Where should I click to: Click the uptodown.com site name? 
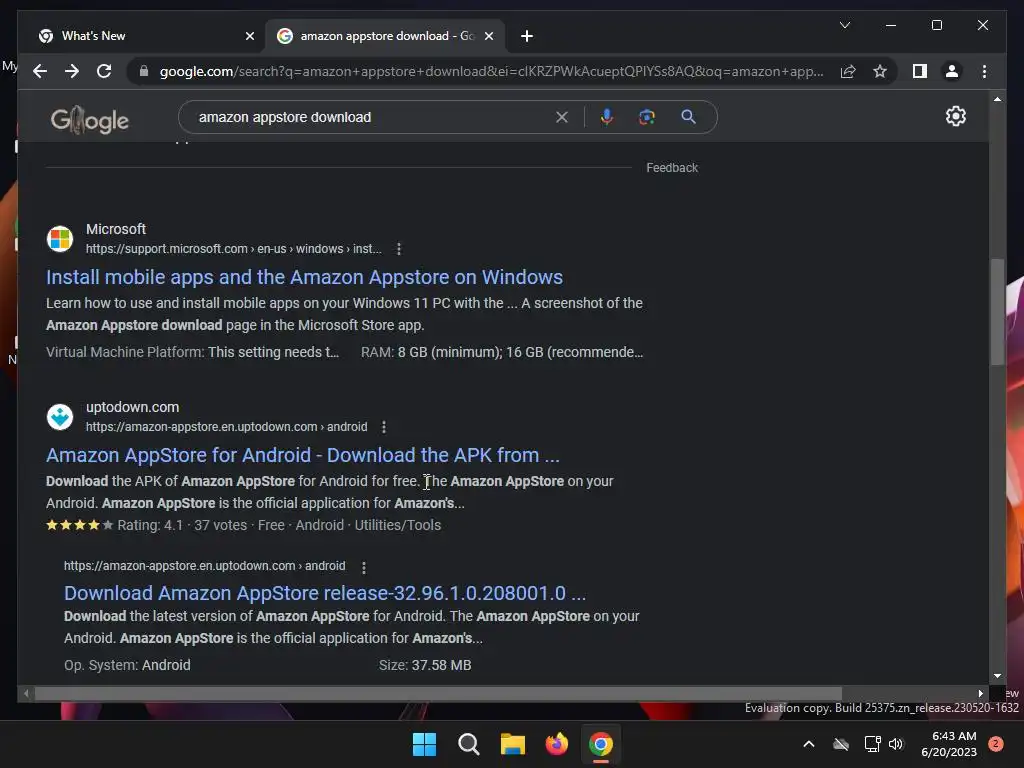click(x=133, y=407)
